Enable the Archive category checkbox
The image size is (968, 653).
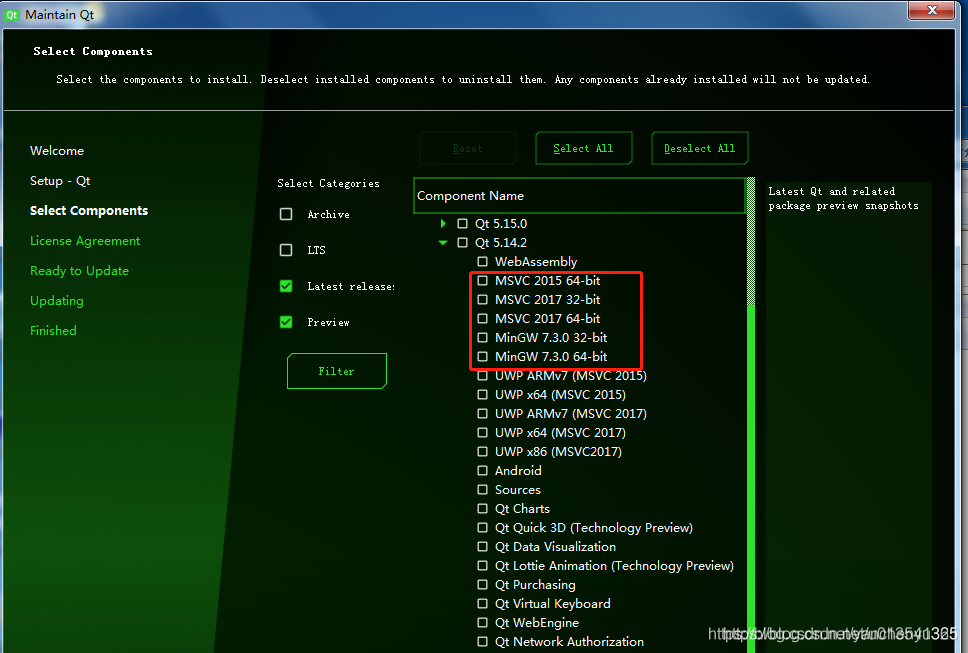[x=286, y=214]
